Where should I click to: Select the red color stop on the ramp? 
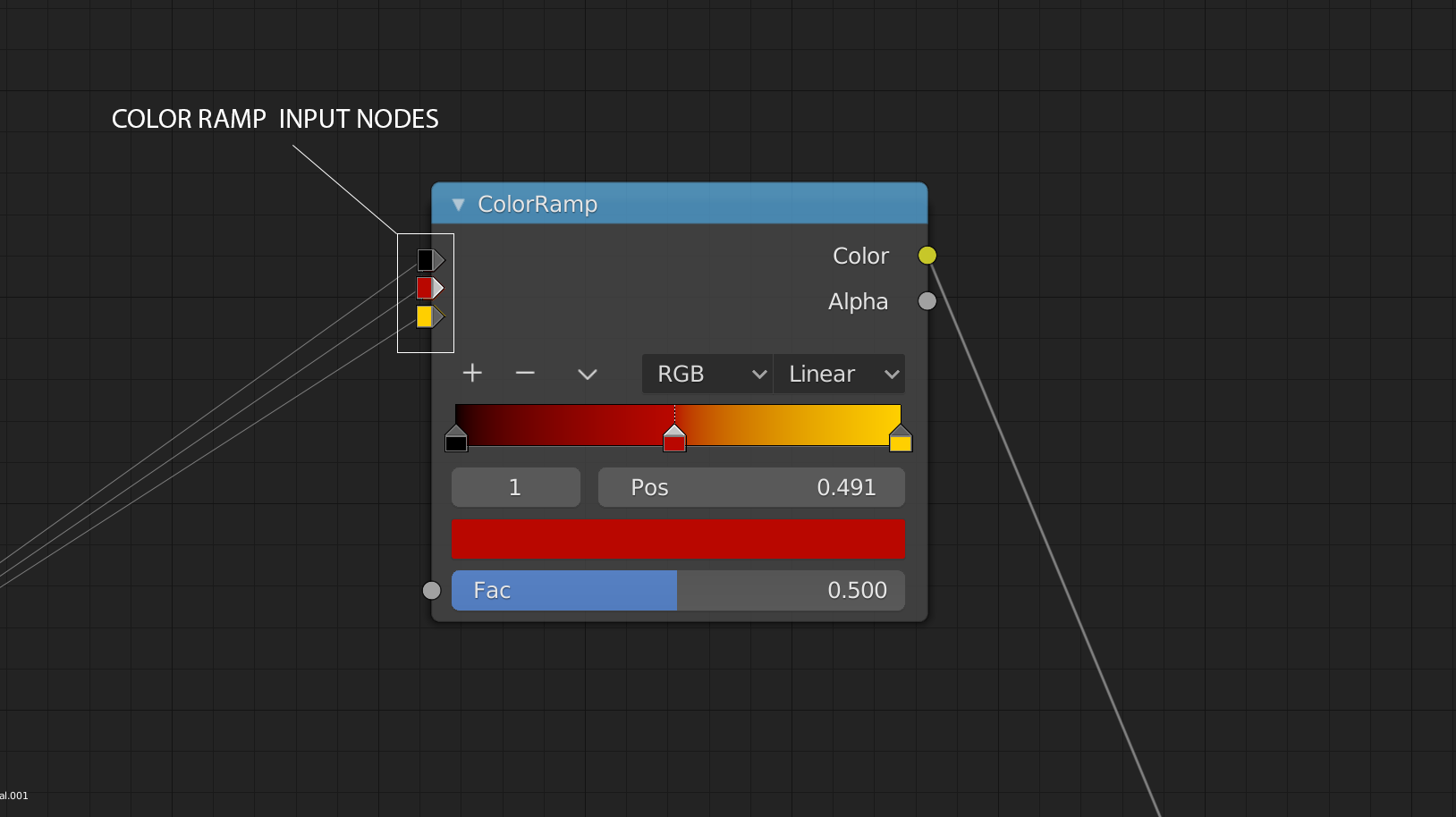(x=674, y=439)
